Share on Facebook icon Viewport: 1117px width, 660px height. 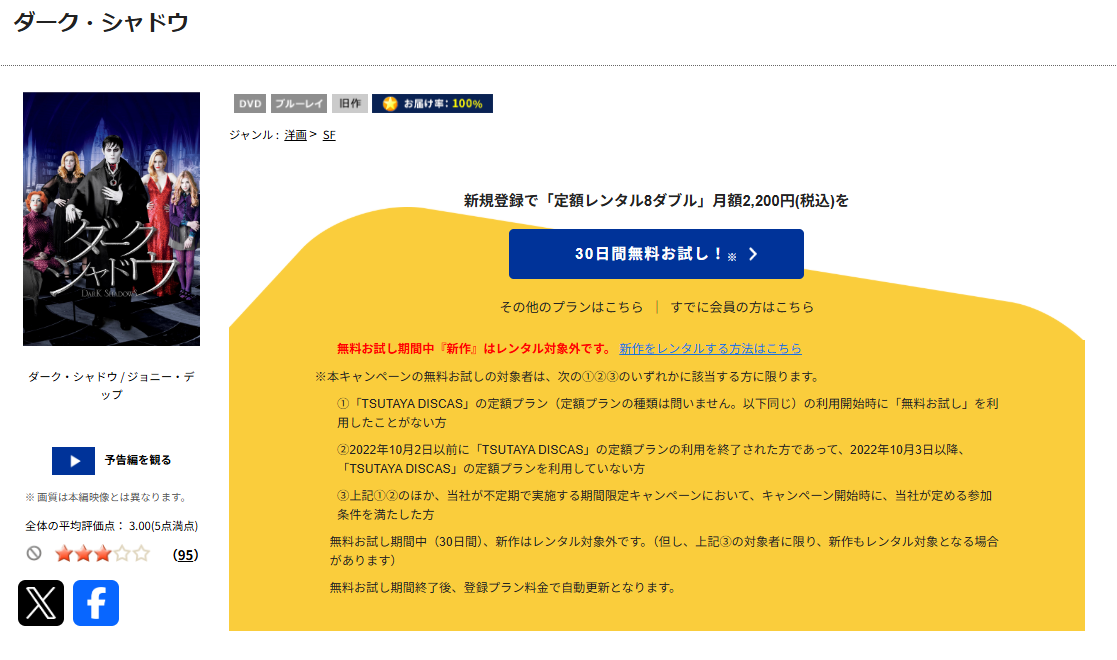click(x=96, y=603)
